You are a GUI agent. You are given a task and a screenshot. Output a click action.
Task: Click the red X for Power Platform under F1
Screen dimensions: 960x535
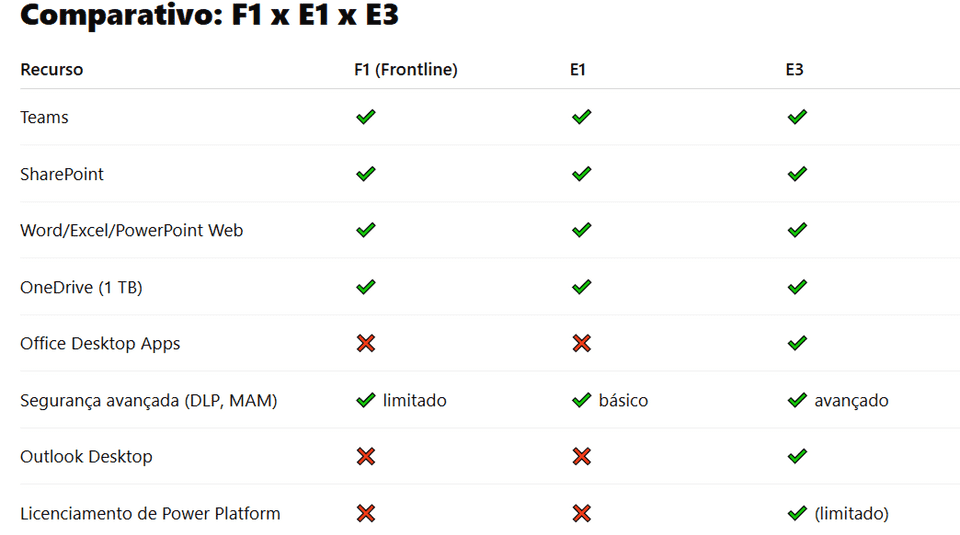[366, 513]
